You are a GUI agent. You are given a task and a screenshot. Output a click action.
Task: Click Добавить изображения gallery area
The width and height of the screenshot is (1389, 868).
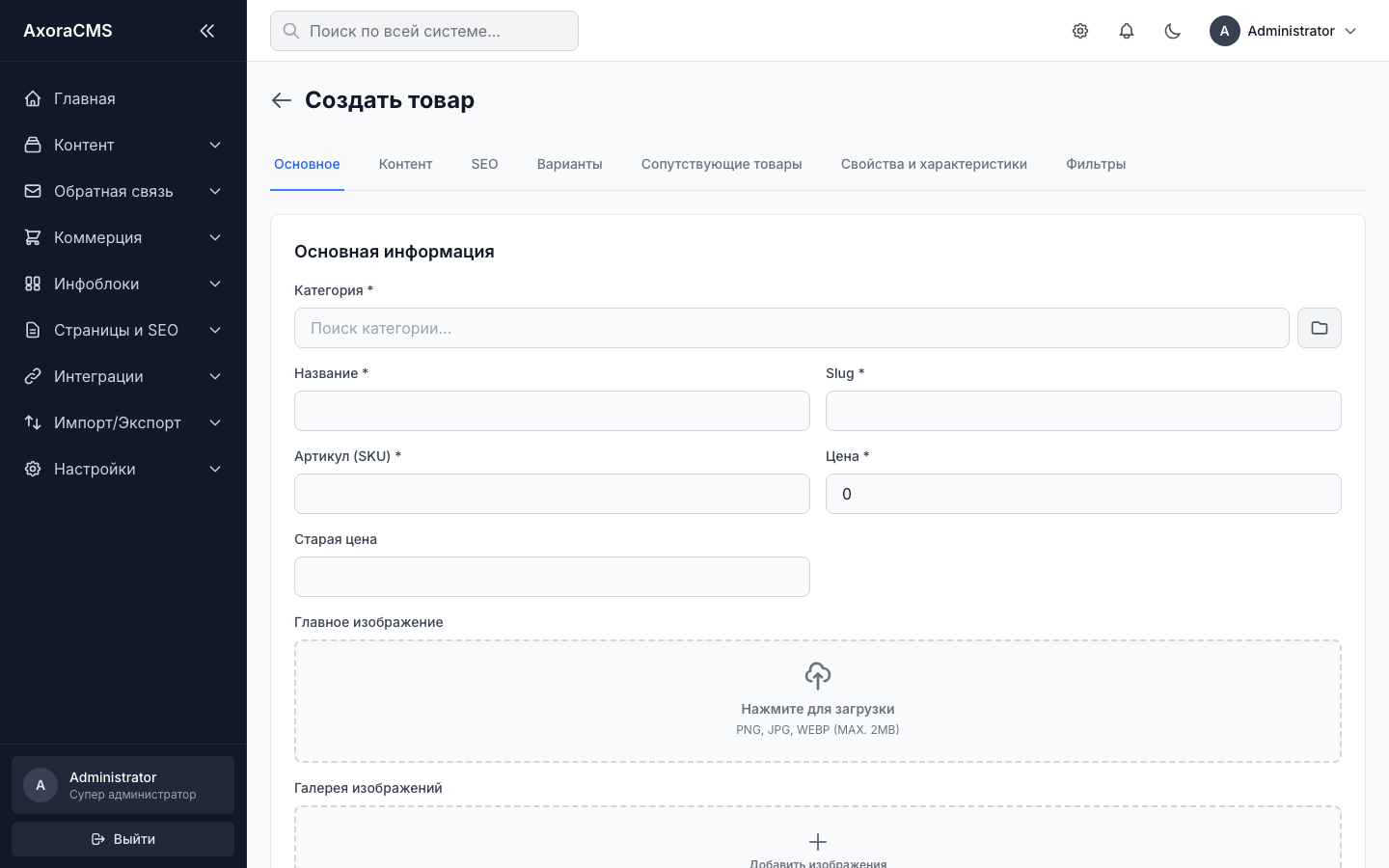[818, 837]
